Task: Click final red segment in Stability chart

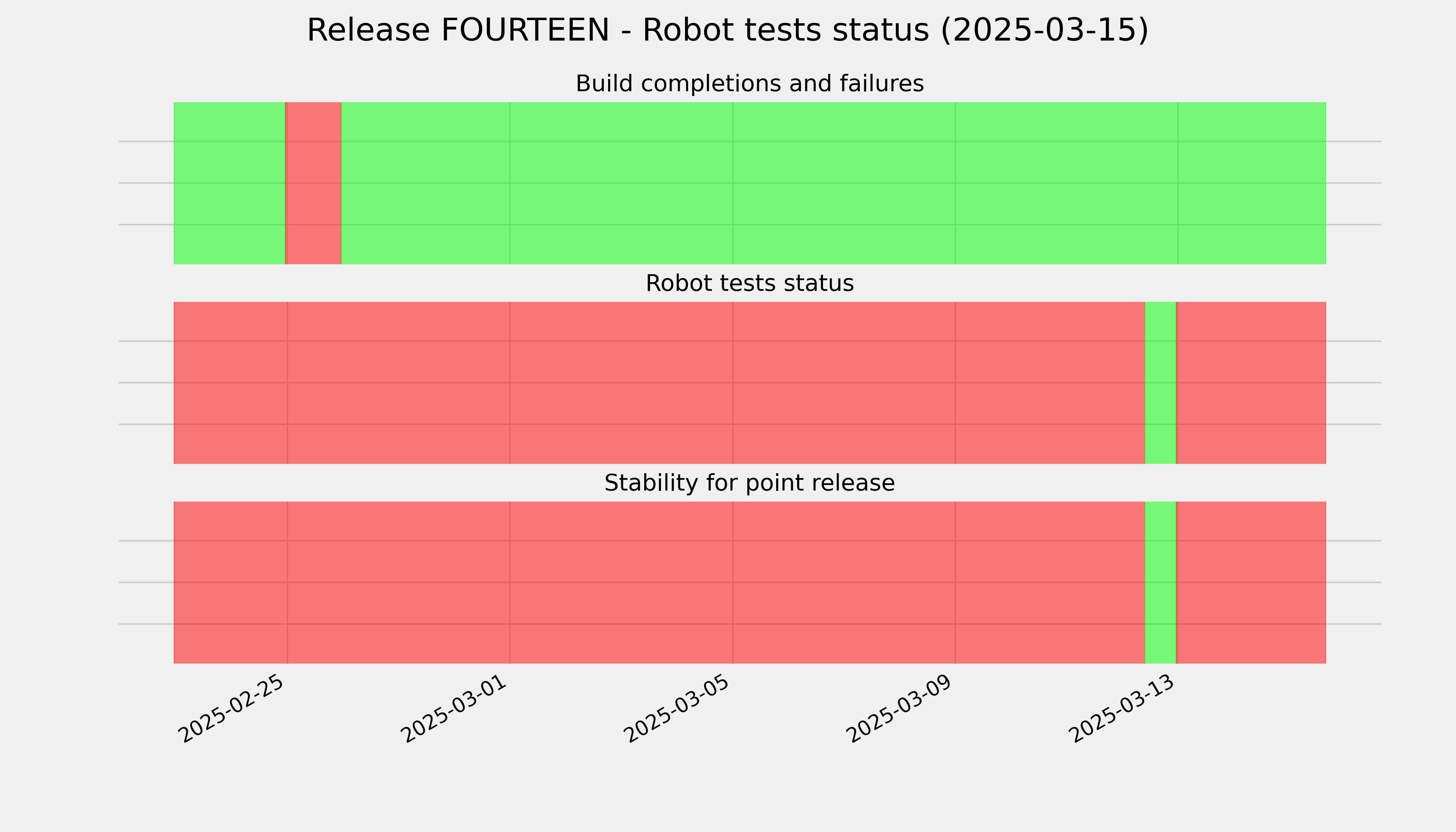Action: (x=1251, y=582)
